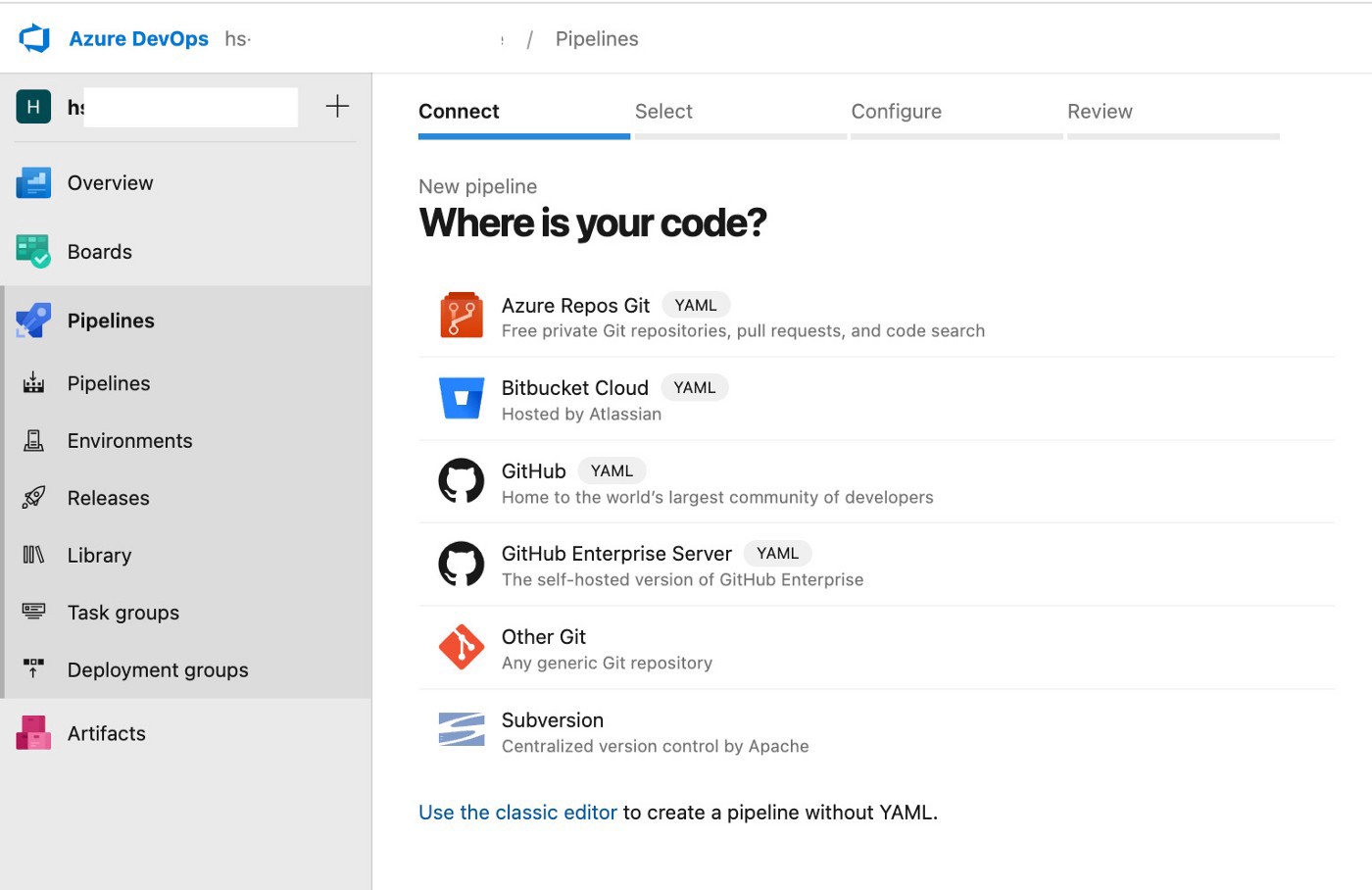
Task: Click the Artifacts sidebar icon
Action: pos(33,732)
